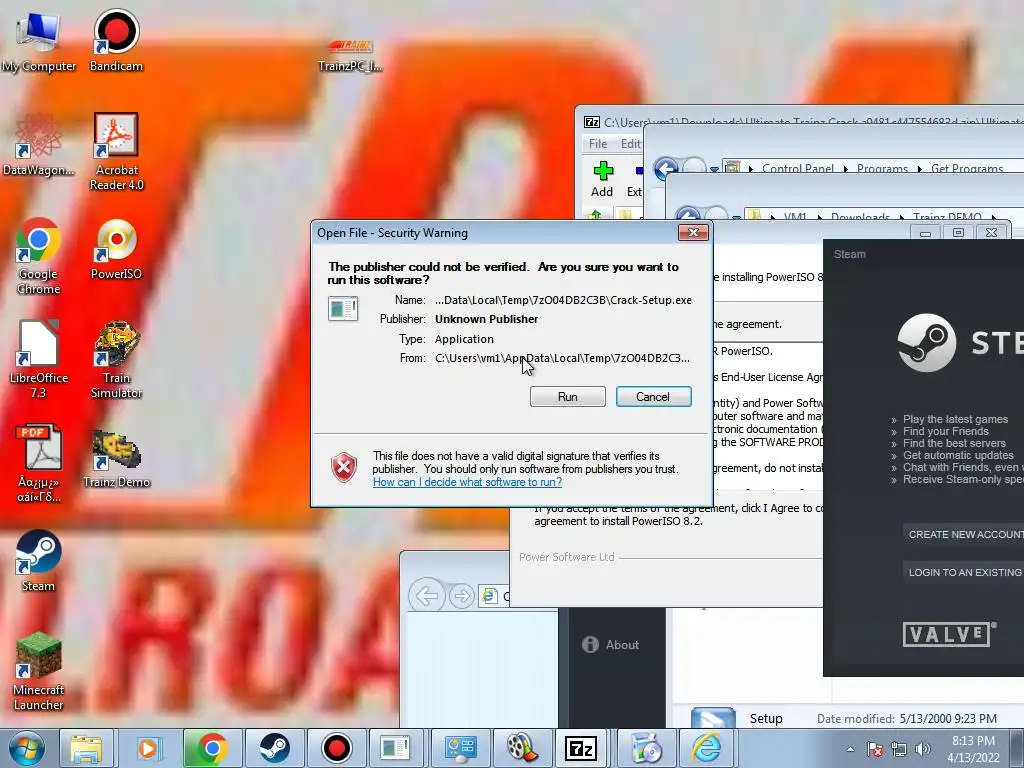This screenshot has height=768, width=1024.
Task: Launch Bandicam from the desktop
Action: 116,40
